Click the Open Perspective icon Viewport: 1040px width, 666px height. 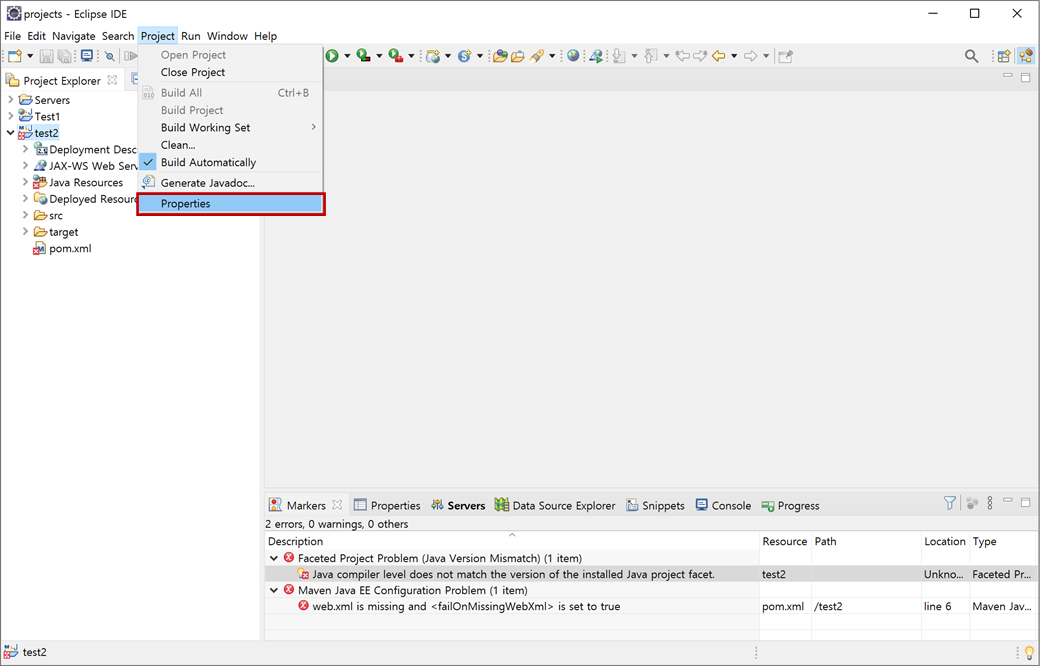coord(1004,56)
